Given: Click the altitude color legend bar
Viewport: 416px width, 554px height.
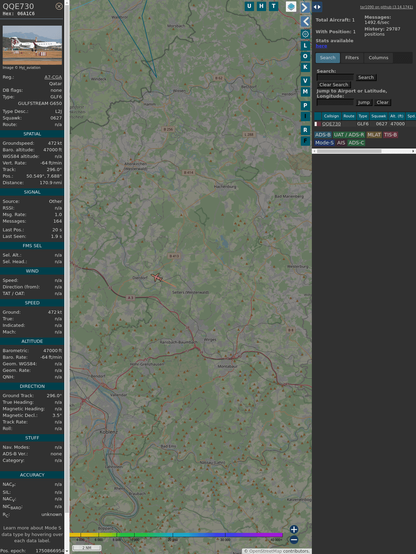Looking at the screenshot, I should click(176, 535).
